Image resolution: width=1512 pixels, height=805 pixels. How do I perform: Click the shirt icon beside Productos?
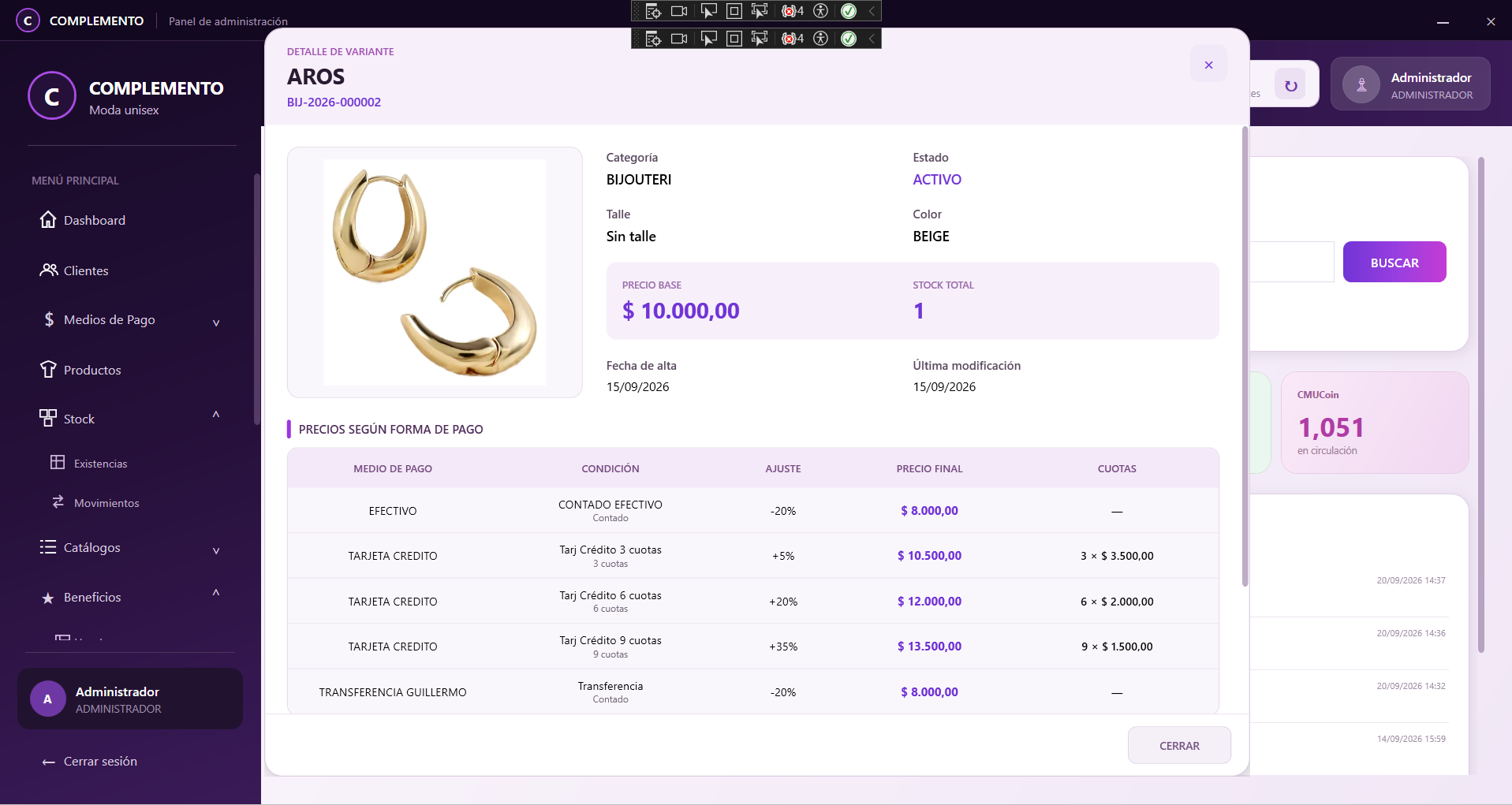point(48,370)
